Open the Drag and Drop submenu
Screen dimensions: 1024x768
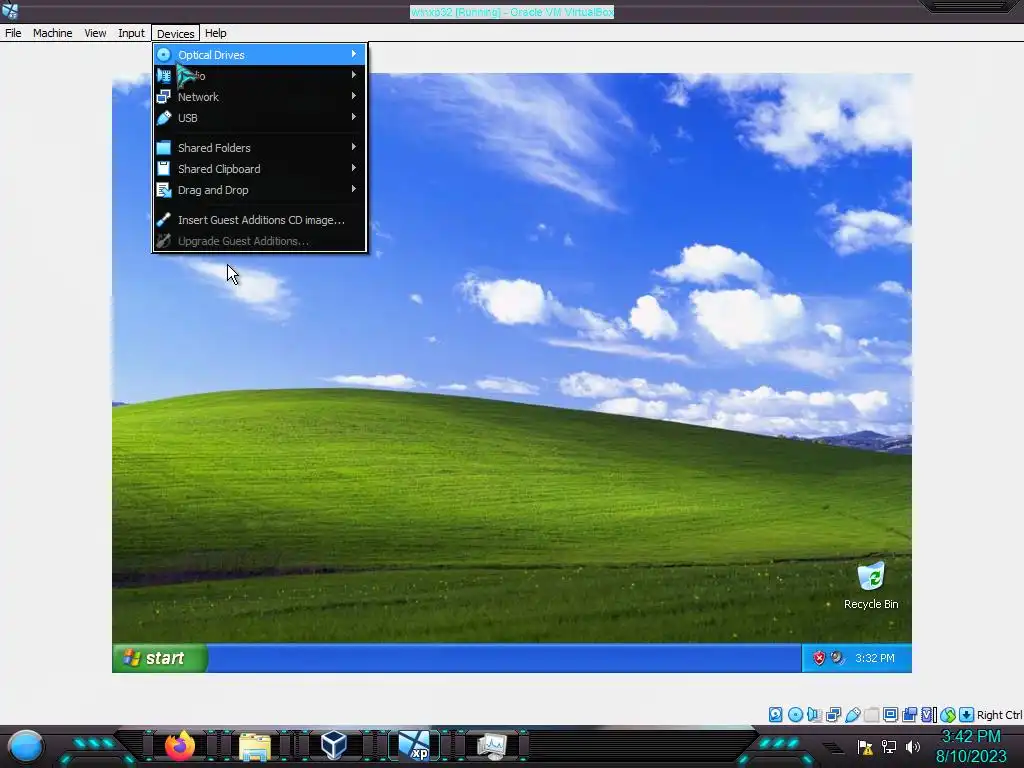click(x=259, y=190)
